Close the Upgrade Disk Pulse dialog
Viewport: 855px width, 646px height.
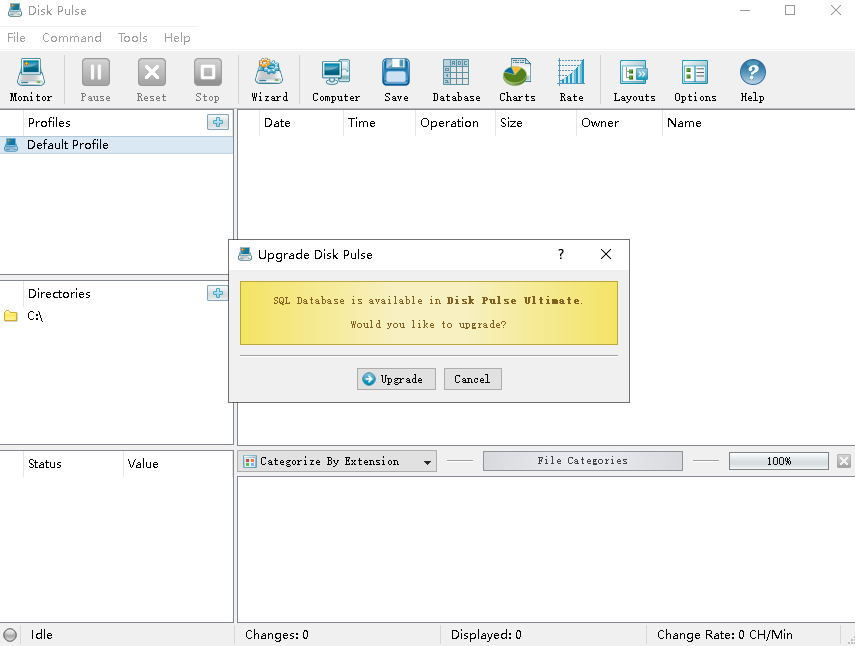click(606, 254)
